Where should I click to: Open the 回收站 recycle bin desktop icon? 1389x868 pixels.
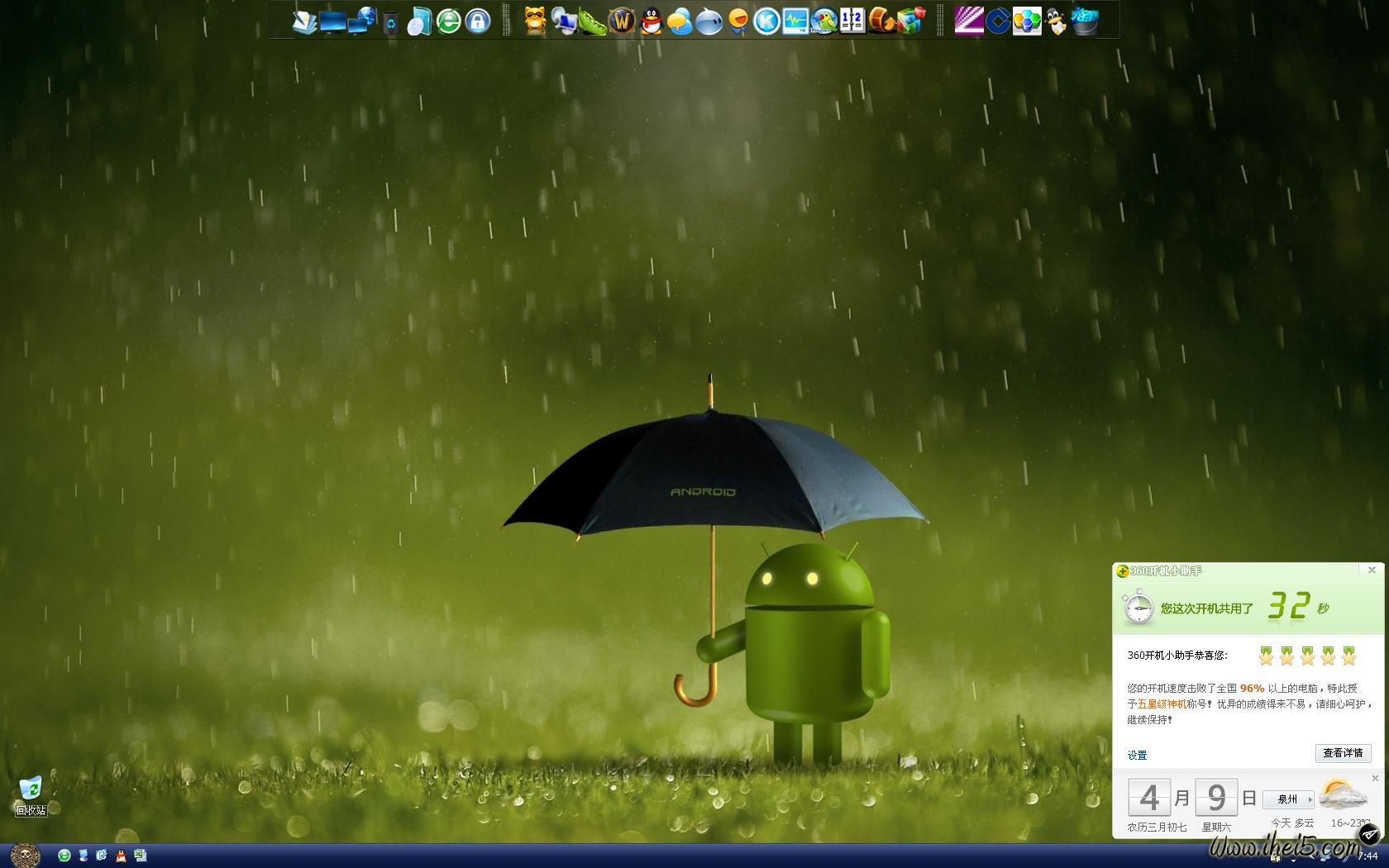pos(31,796)
